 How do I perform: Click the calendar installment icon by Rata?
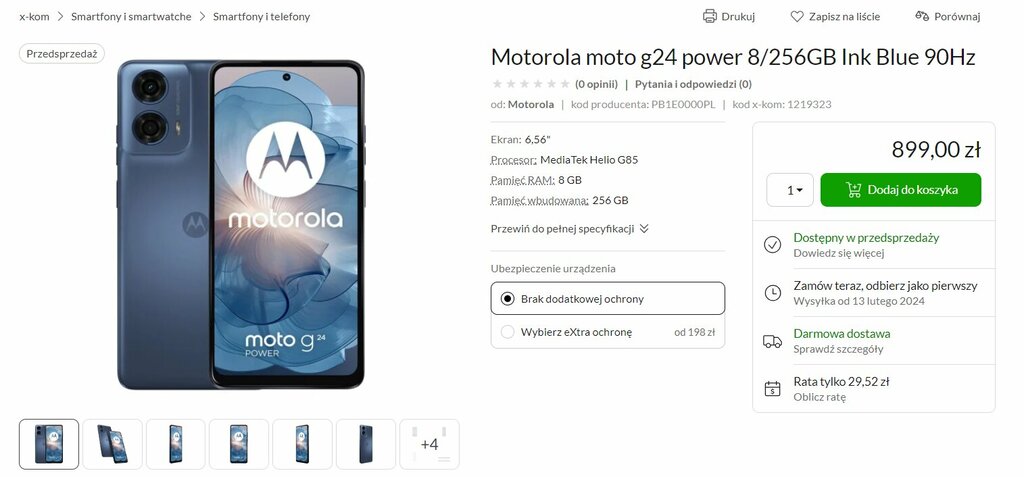tap(773, 389)
